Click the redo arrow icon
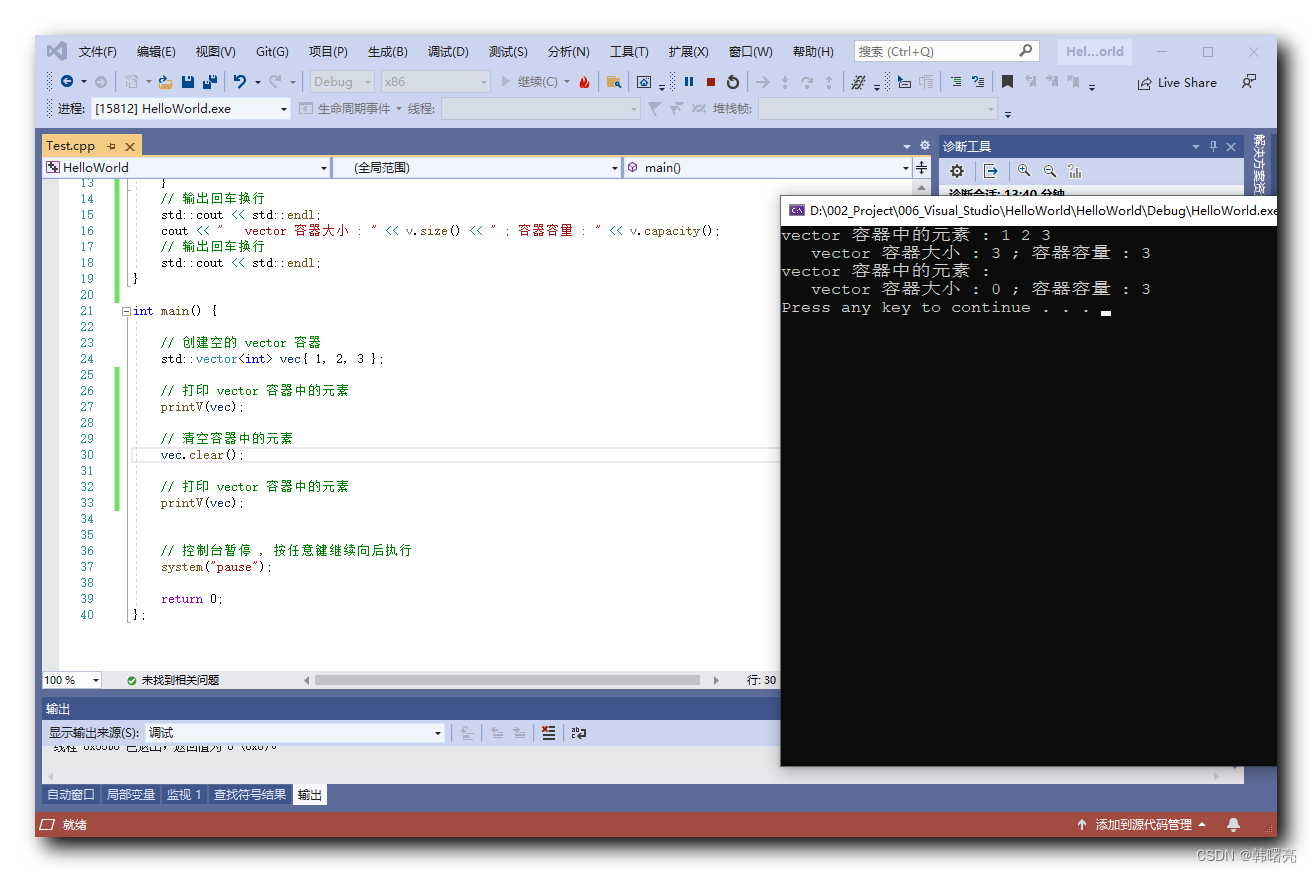The height and width of the screenshot is (872, 1312). pos(277,82)
